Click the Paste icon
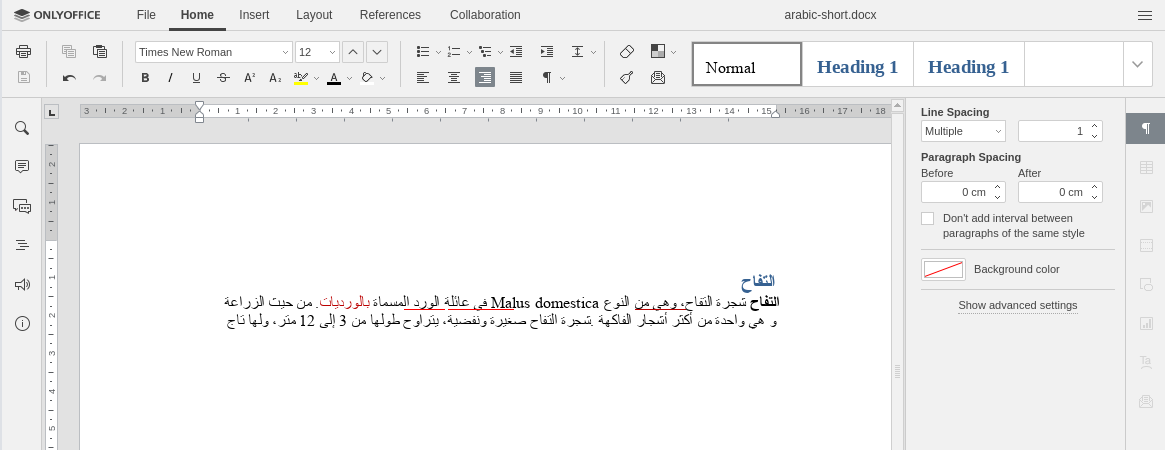 pos(100,52)
